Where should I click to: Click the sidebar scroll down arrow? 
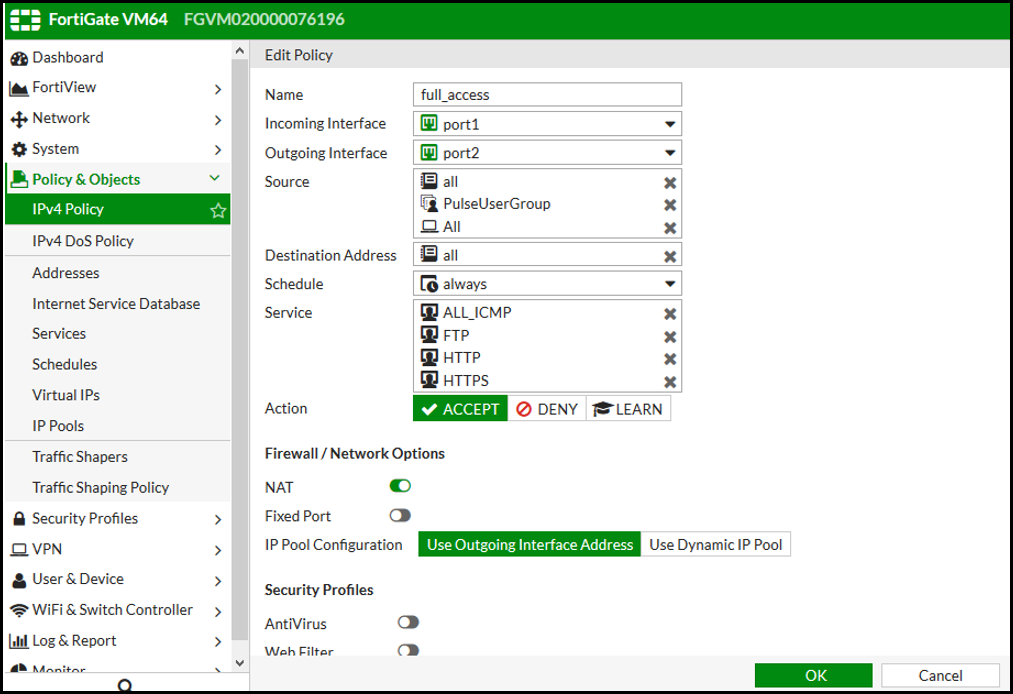(x=240, y=663)
